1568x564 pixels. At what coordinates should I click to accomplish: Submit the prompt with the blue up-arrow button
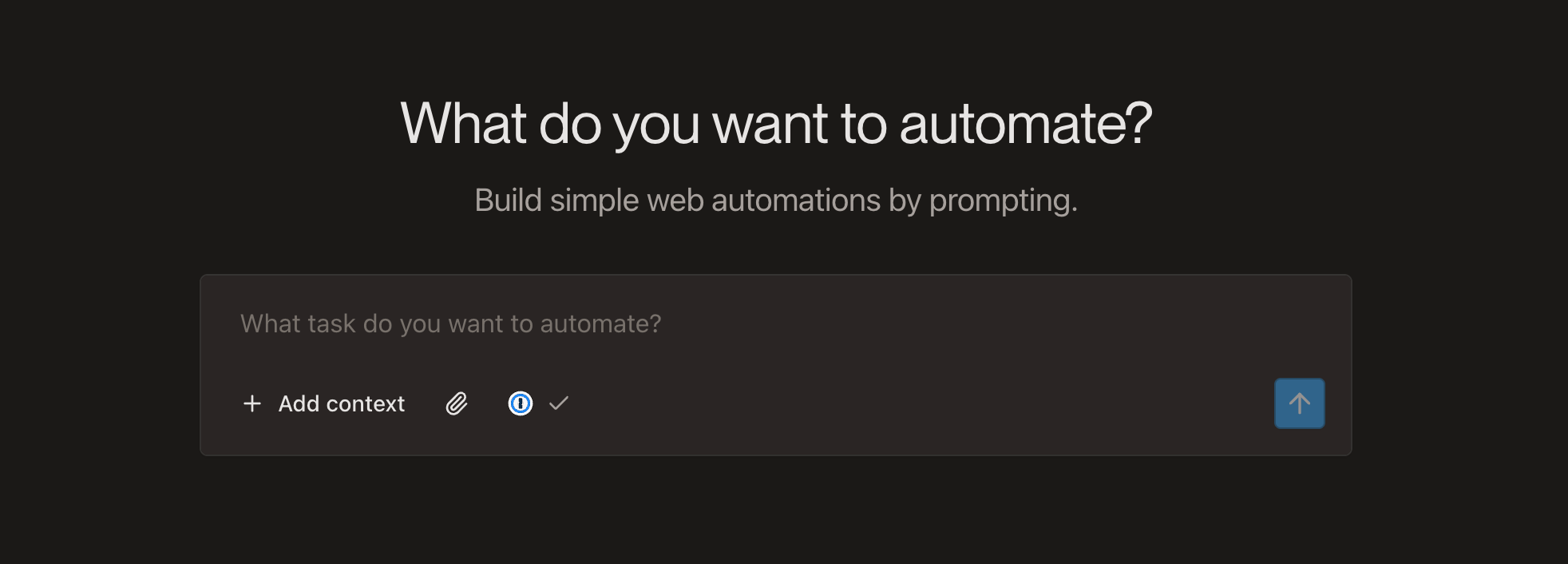(x=1299, y=403)
